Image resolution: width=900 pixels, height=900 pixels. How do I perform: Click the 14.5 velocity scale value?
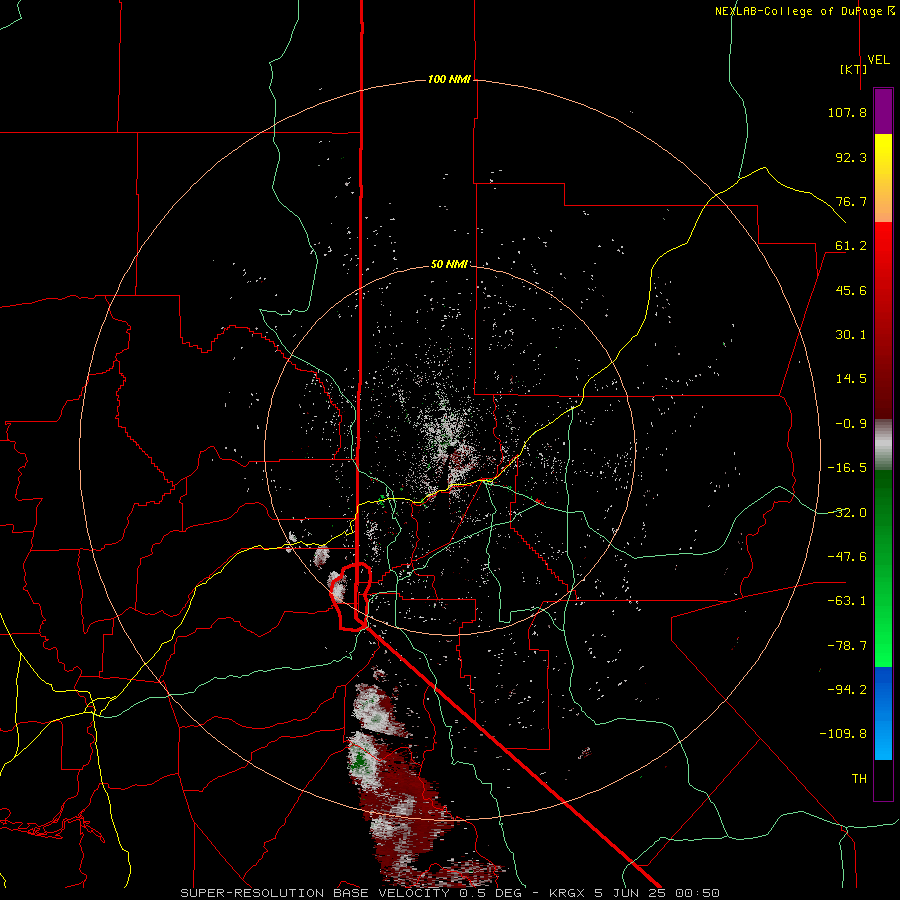[851, 378]
